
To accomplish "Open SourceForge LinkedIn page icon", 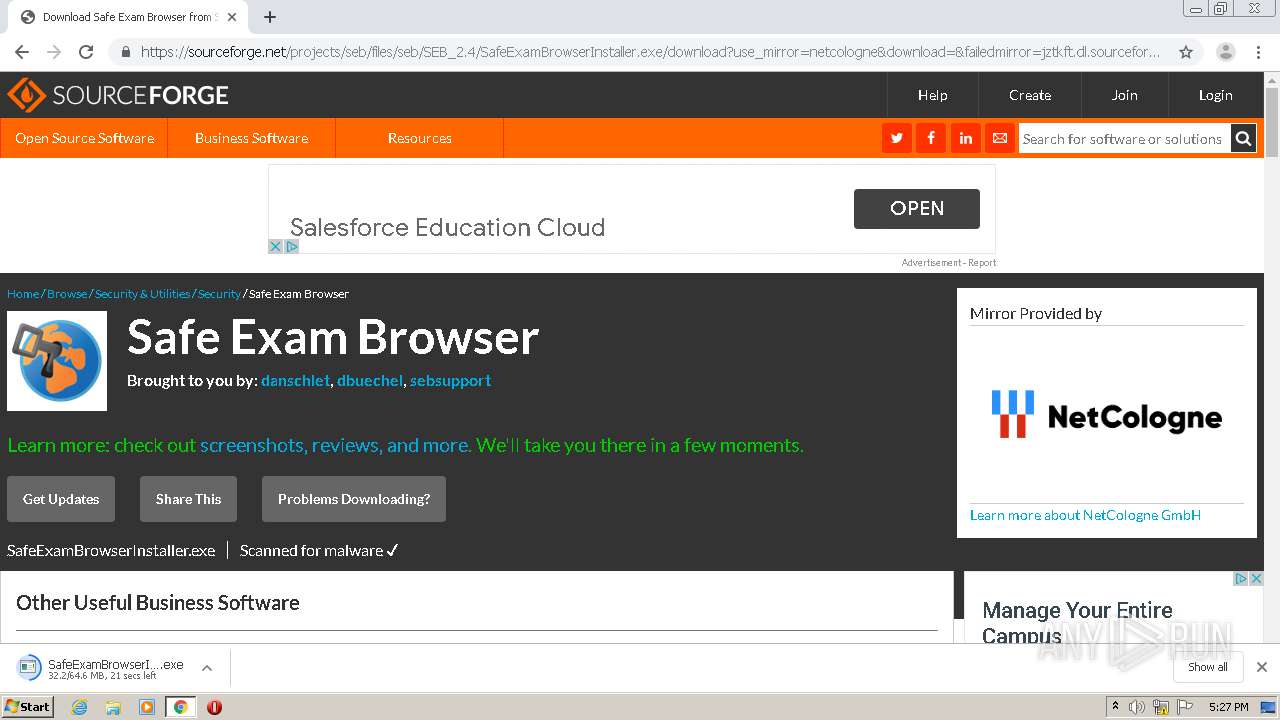I will click(965, 138).
